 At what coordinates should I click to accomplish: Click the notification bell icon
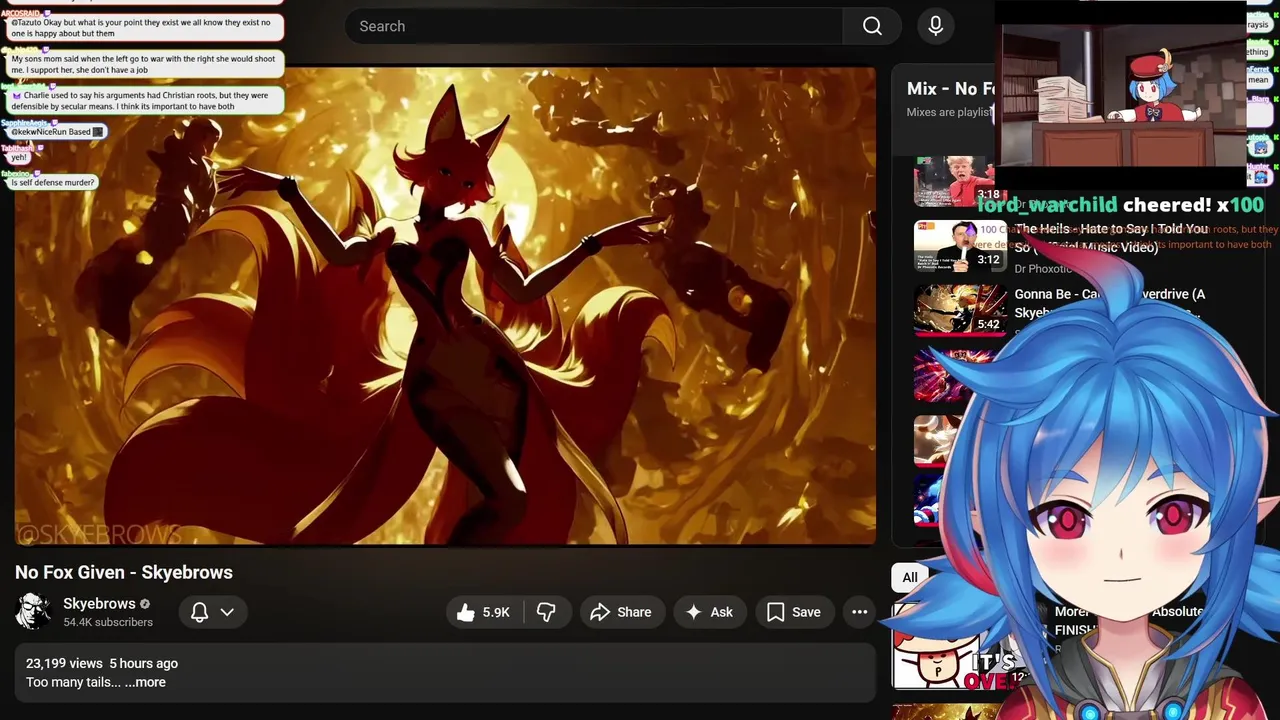199,612
